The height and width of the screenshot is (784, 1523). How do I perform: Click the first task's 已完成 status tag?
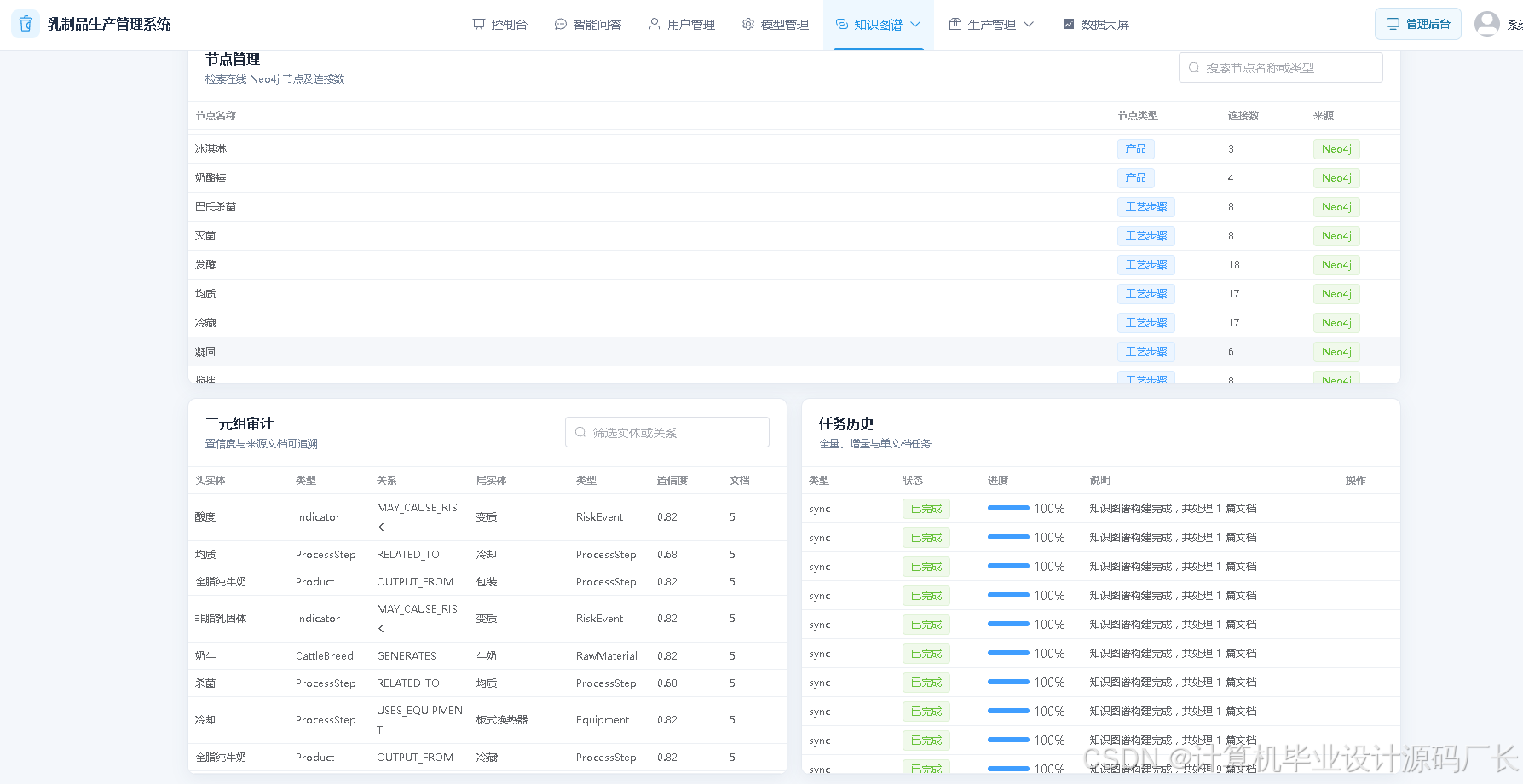point(926,509)
